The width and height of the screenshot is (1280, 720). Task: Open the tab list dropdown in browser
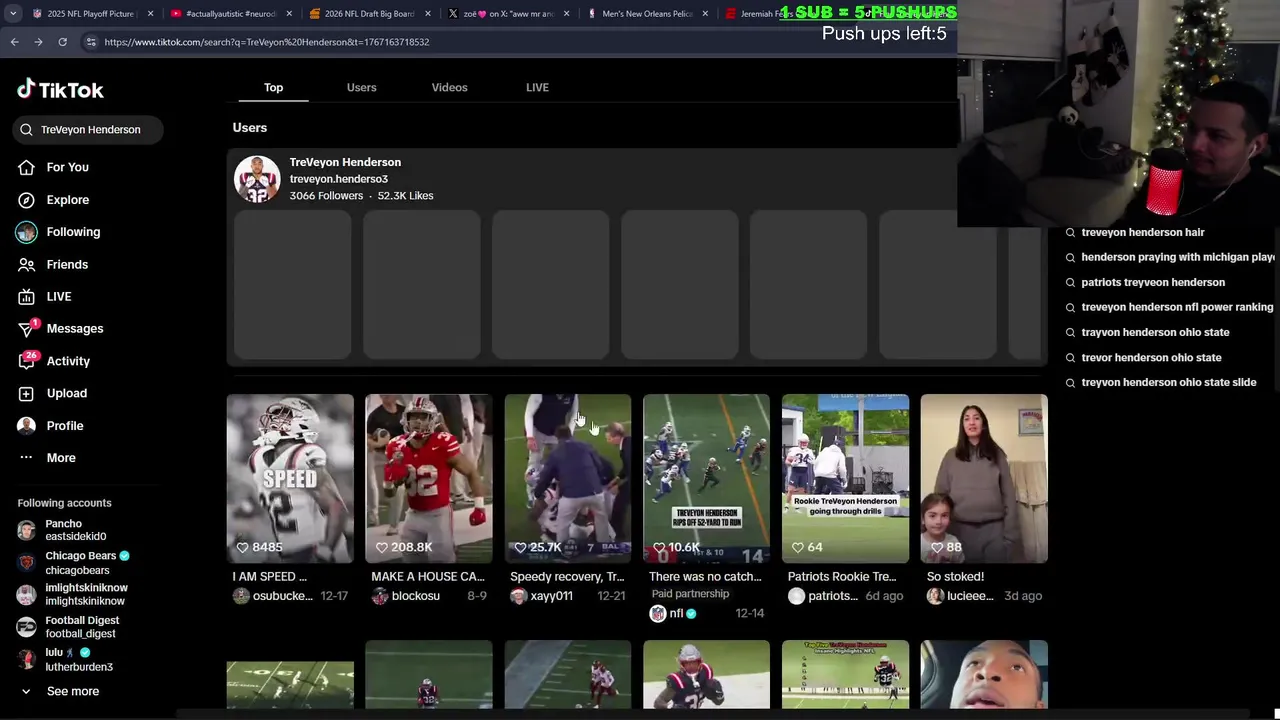(x=13, y=14)
